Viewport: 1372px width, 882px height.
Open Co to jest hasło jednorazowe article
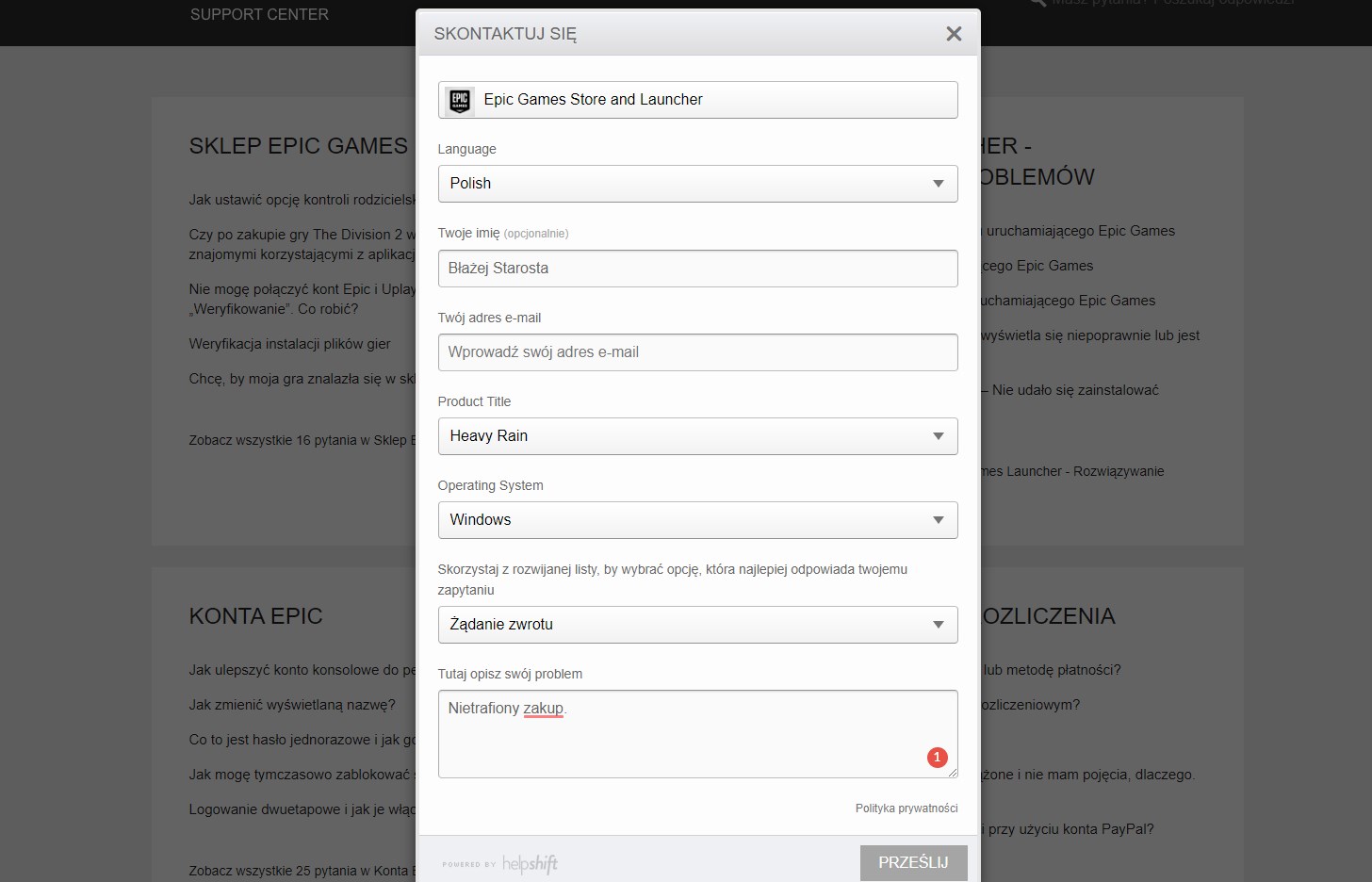coord(302,740)
